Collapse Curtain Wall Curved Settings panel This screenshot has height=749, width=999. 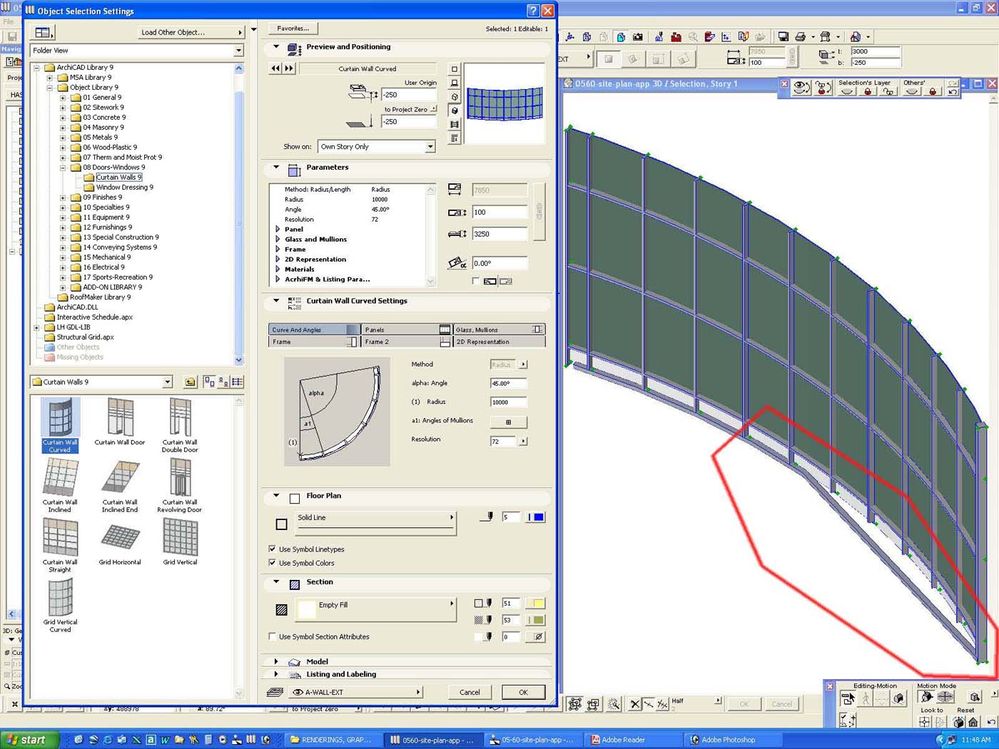coord(276,301)
